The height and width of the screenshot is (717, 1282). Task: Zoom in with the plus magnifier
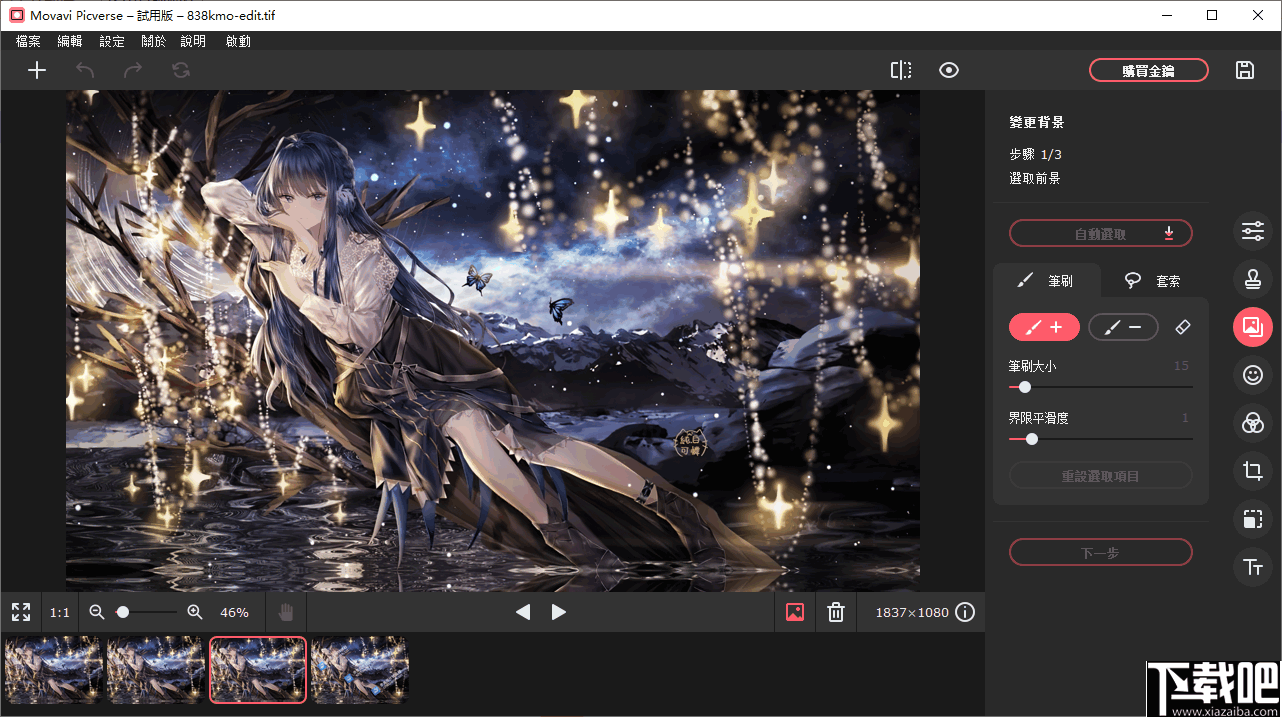click(194, 612)
